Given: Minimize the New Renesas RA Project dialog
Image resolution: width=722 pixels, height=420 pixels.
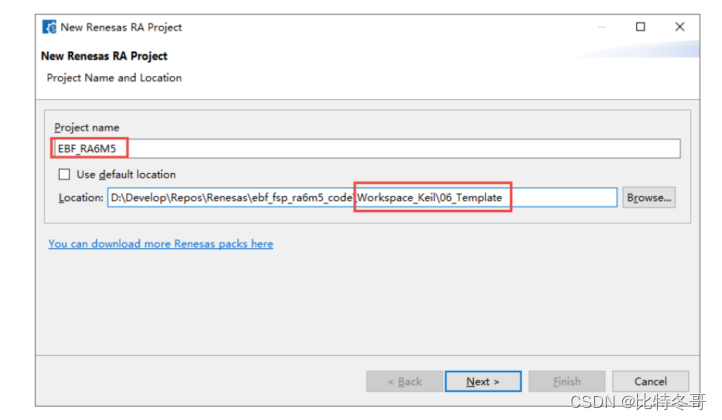Looking at the screenshot, I should coord(602,27).
